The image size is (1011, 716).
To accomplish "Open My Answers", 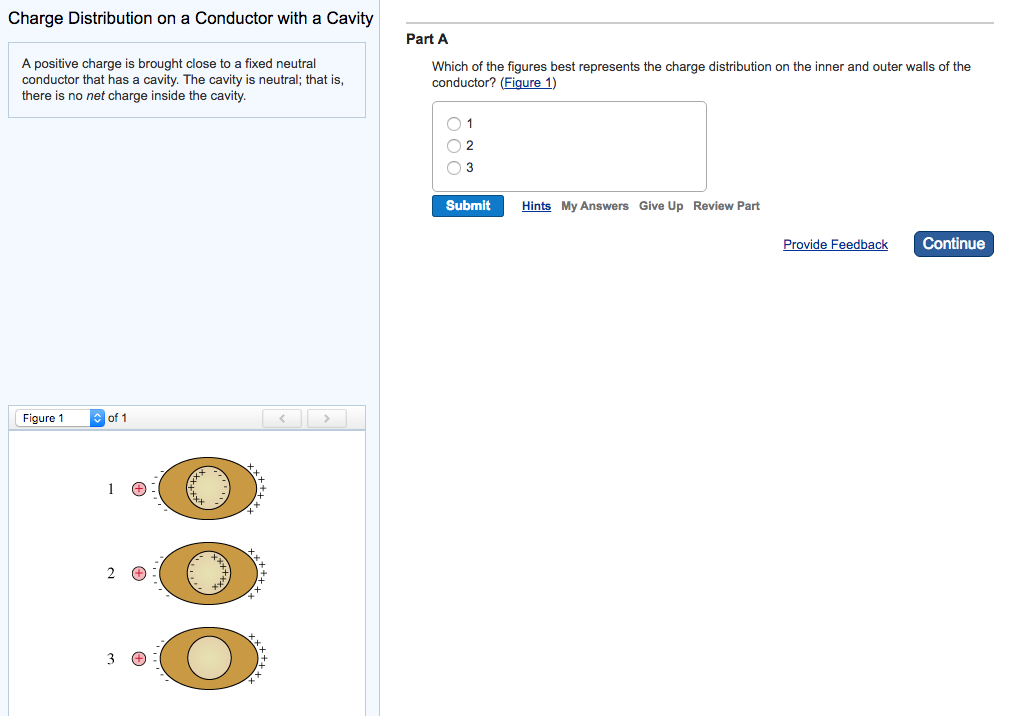I will click(x=595, y=206).
